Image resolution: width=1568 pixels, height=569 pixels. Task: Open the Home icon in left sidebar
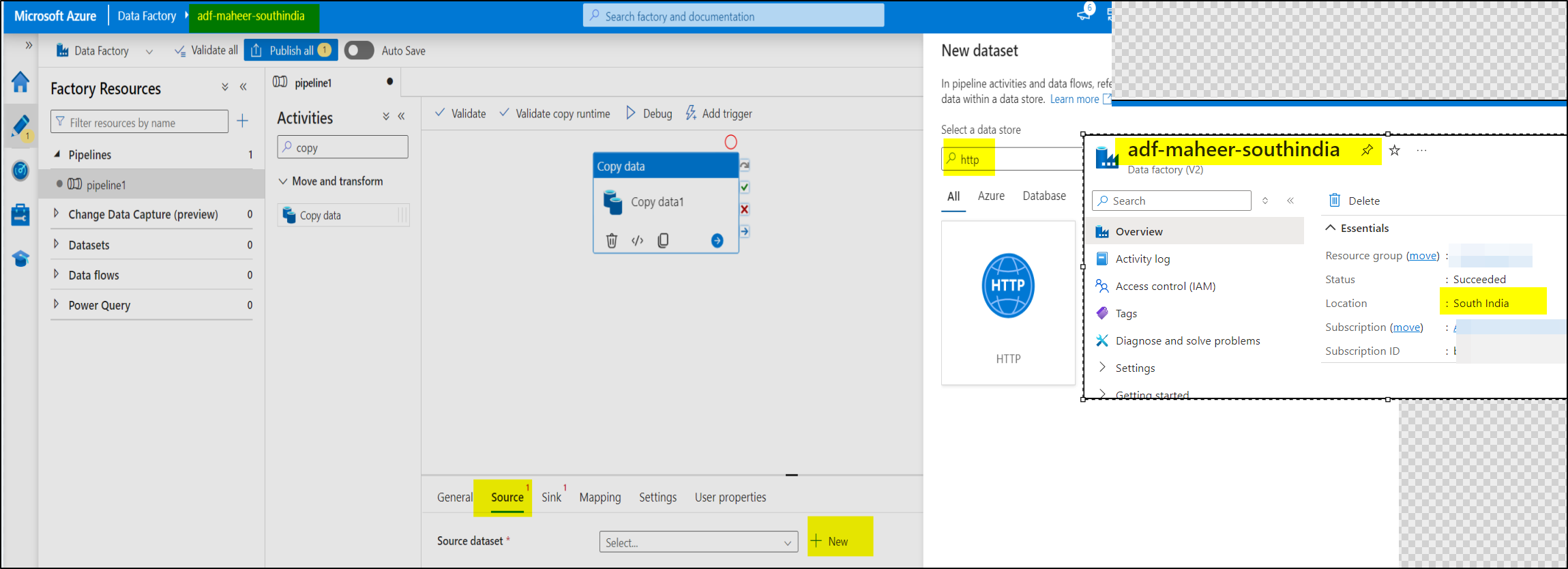coord(20,82)
